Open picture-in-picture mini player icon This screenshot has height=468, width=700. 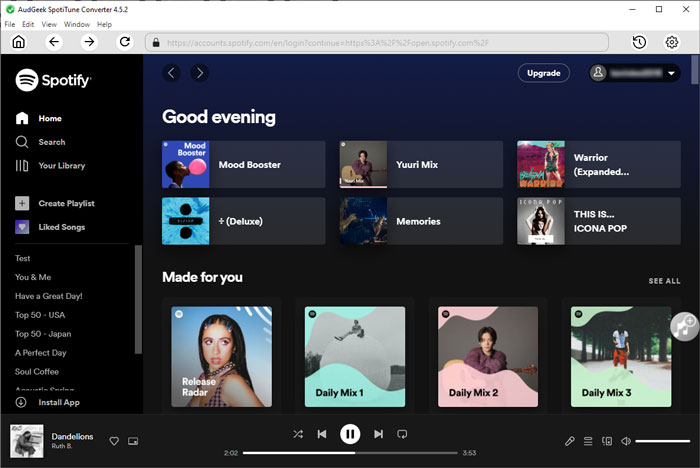tap(133, 441)
